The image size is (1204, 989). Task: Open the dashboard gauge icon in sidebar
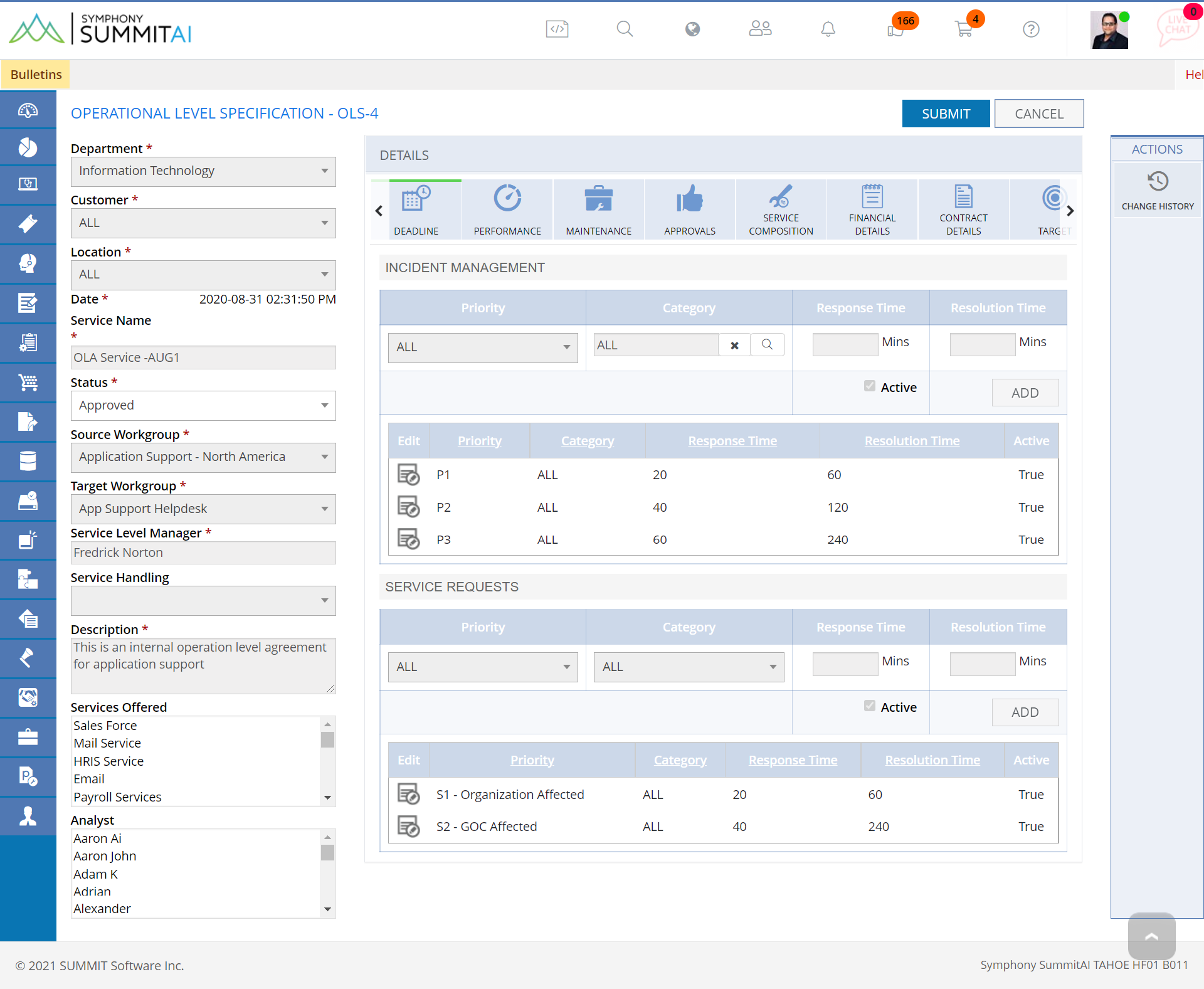28,110
